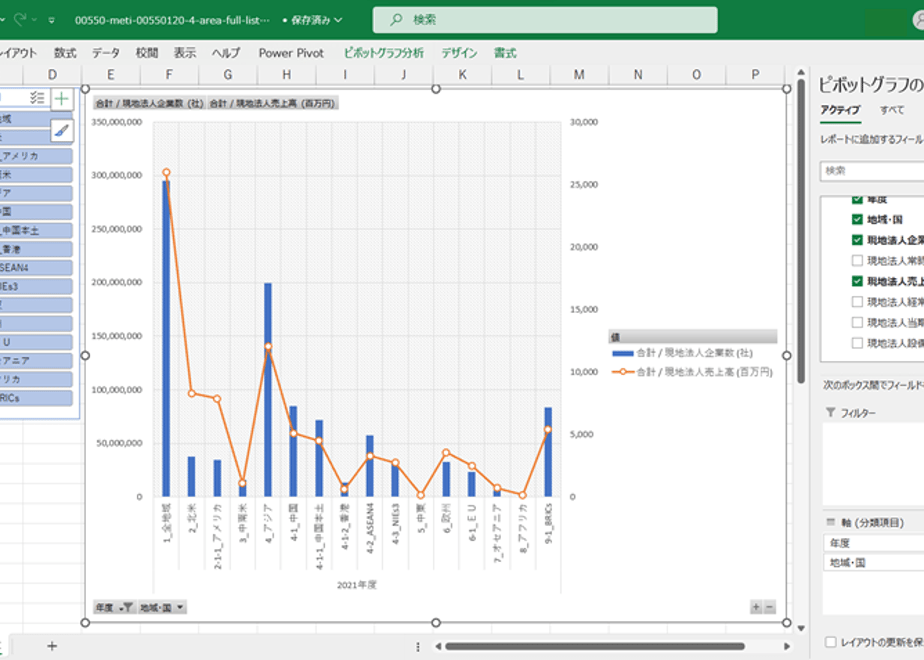Select column header M
Image resolution: width=924 pixels, height=660 pixels.
coord(579,74)
